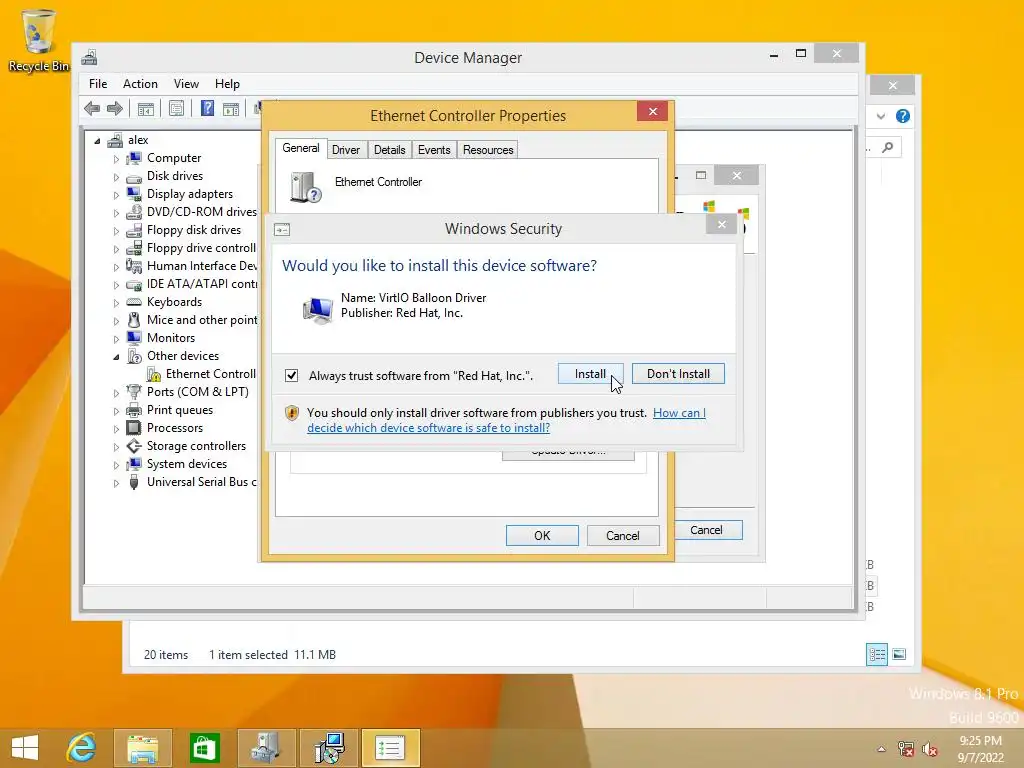This screenshot has height=768, width=1024.
Task: Click the network tray icon
Action: pyautogui.click(x=906, y=749)
